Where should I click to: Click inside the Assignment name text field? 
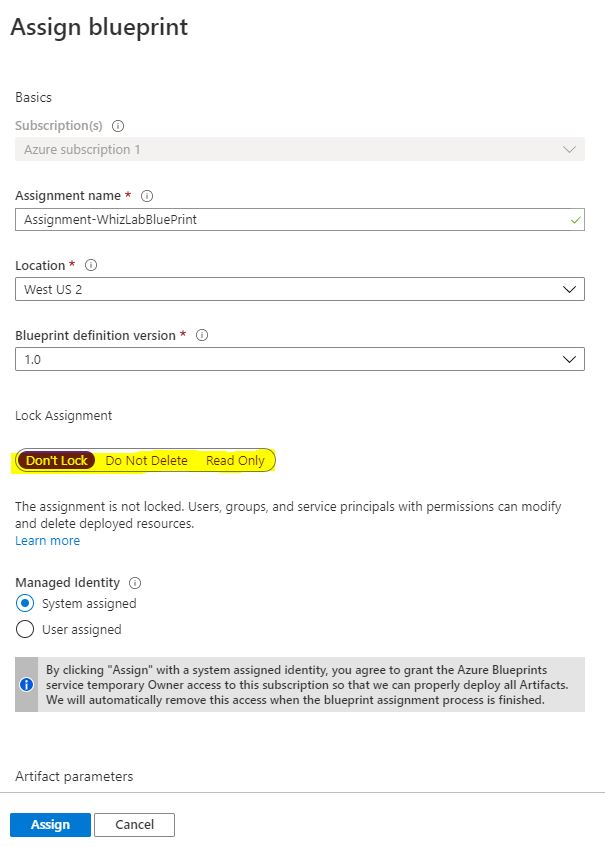[300, 220]
